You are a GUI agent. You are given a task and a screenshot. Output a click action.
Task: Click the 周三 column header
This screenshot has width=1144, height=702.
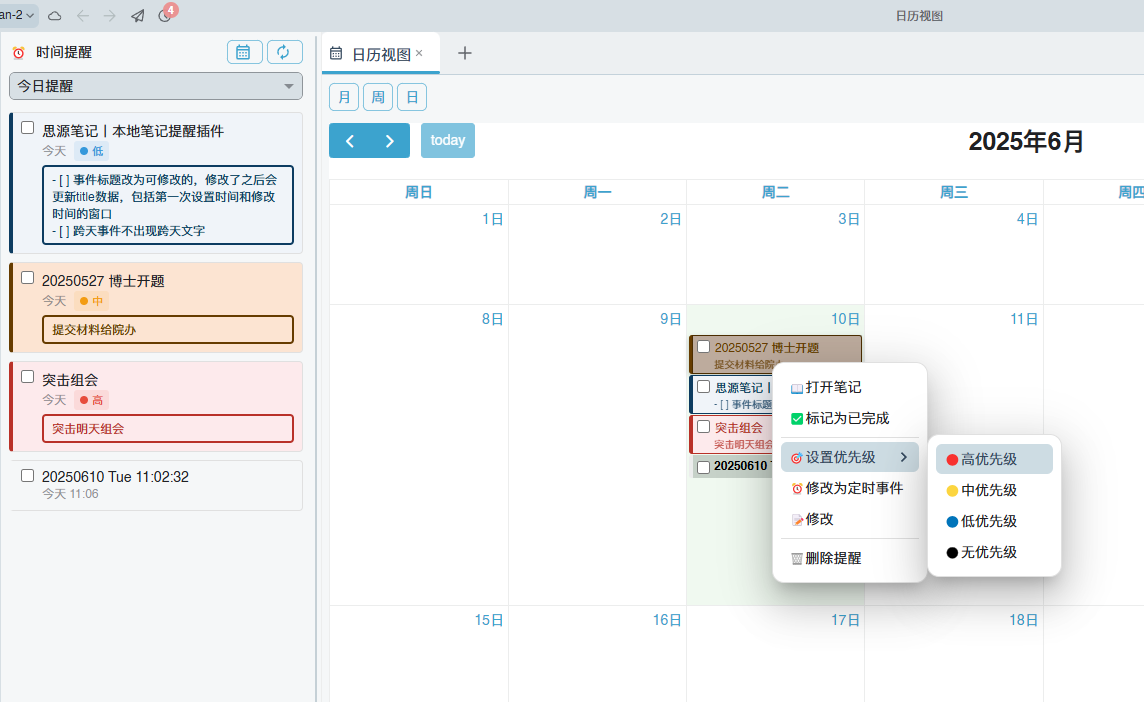954,193
